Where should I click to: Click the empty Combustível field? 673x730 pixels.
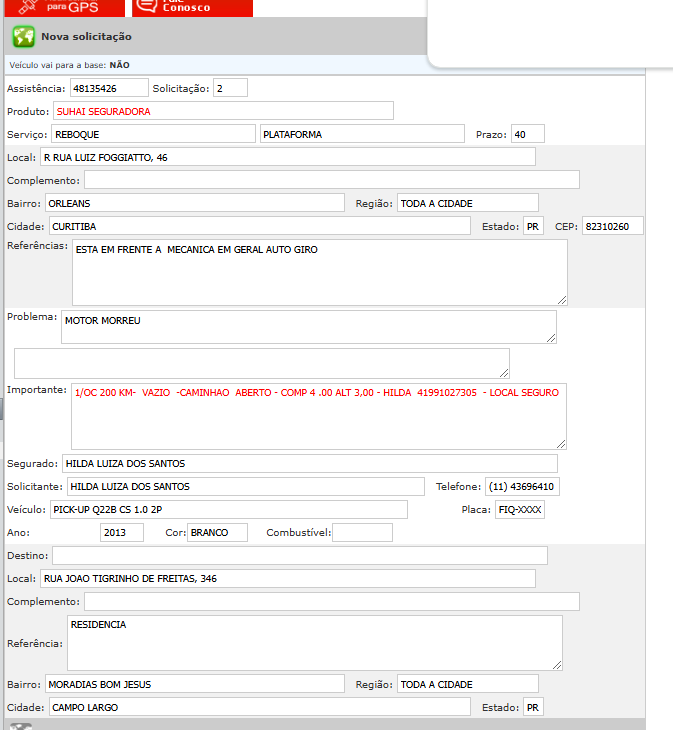(x=363, y=532)
